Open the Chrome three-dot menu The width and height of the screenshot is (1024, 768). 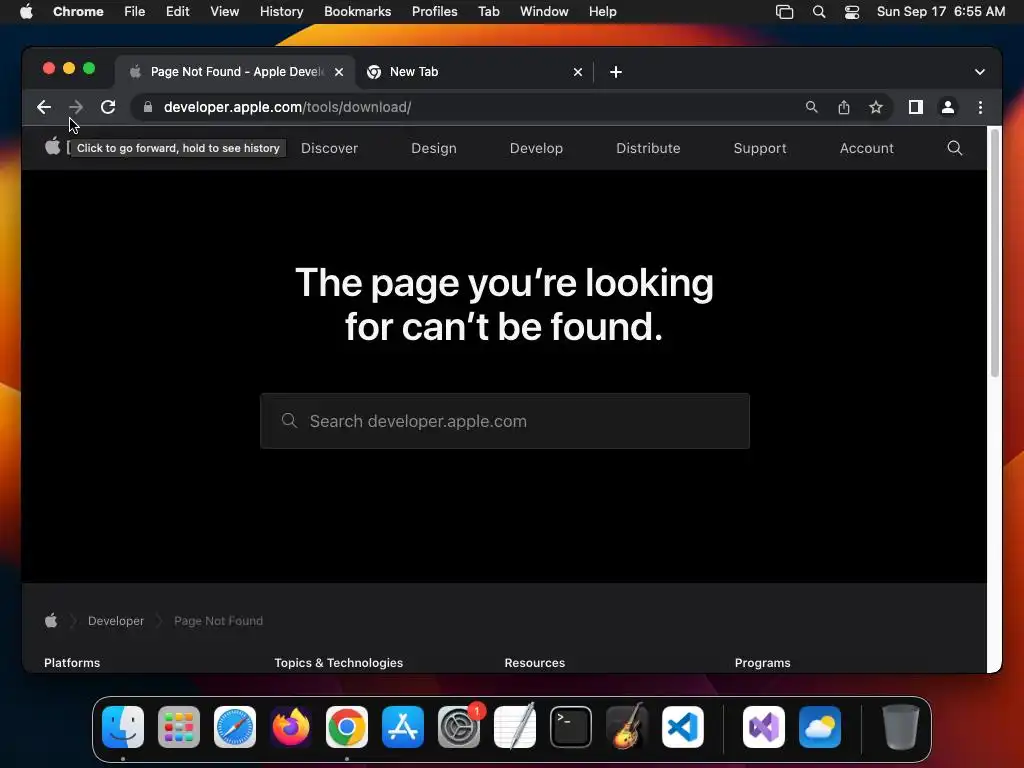pos(980,107)
